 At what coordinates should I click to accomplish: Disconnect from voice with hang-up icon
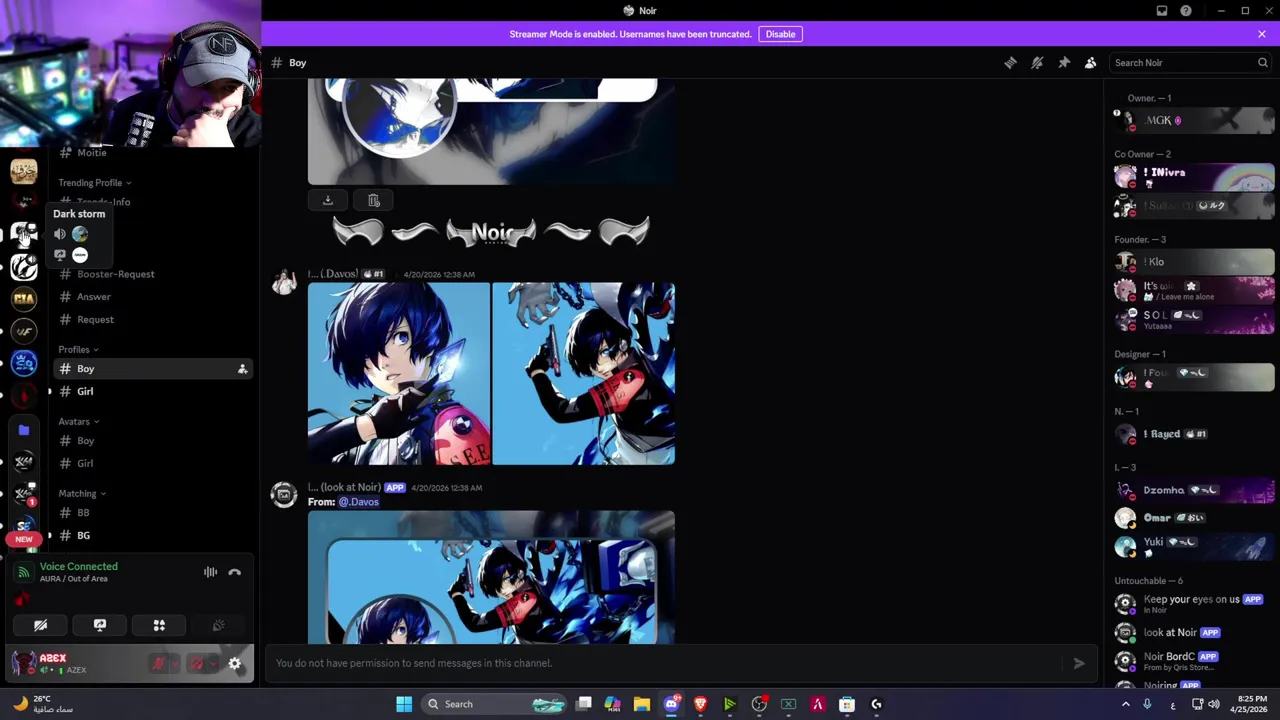(235, 573)
